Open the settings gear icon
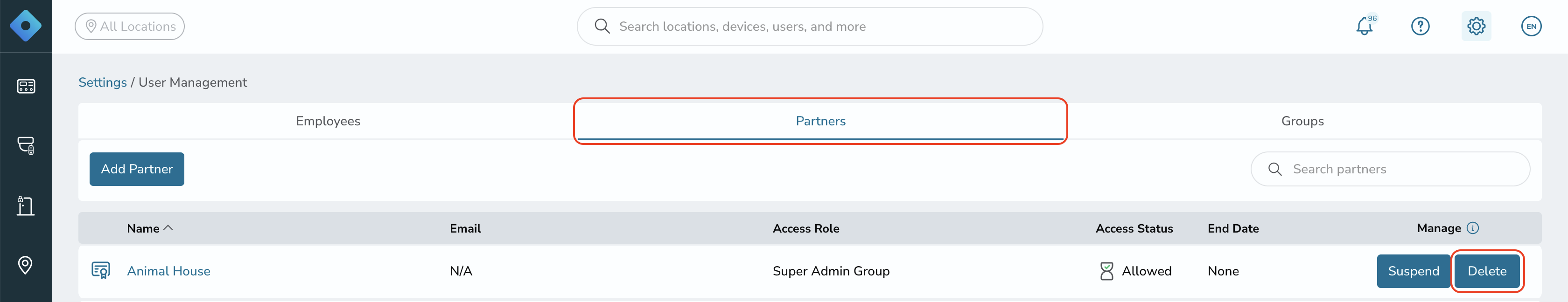This screenshot has height=302, width=1568. (x=1476, y=26)
